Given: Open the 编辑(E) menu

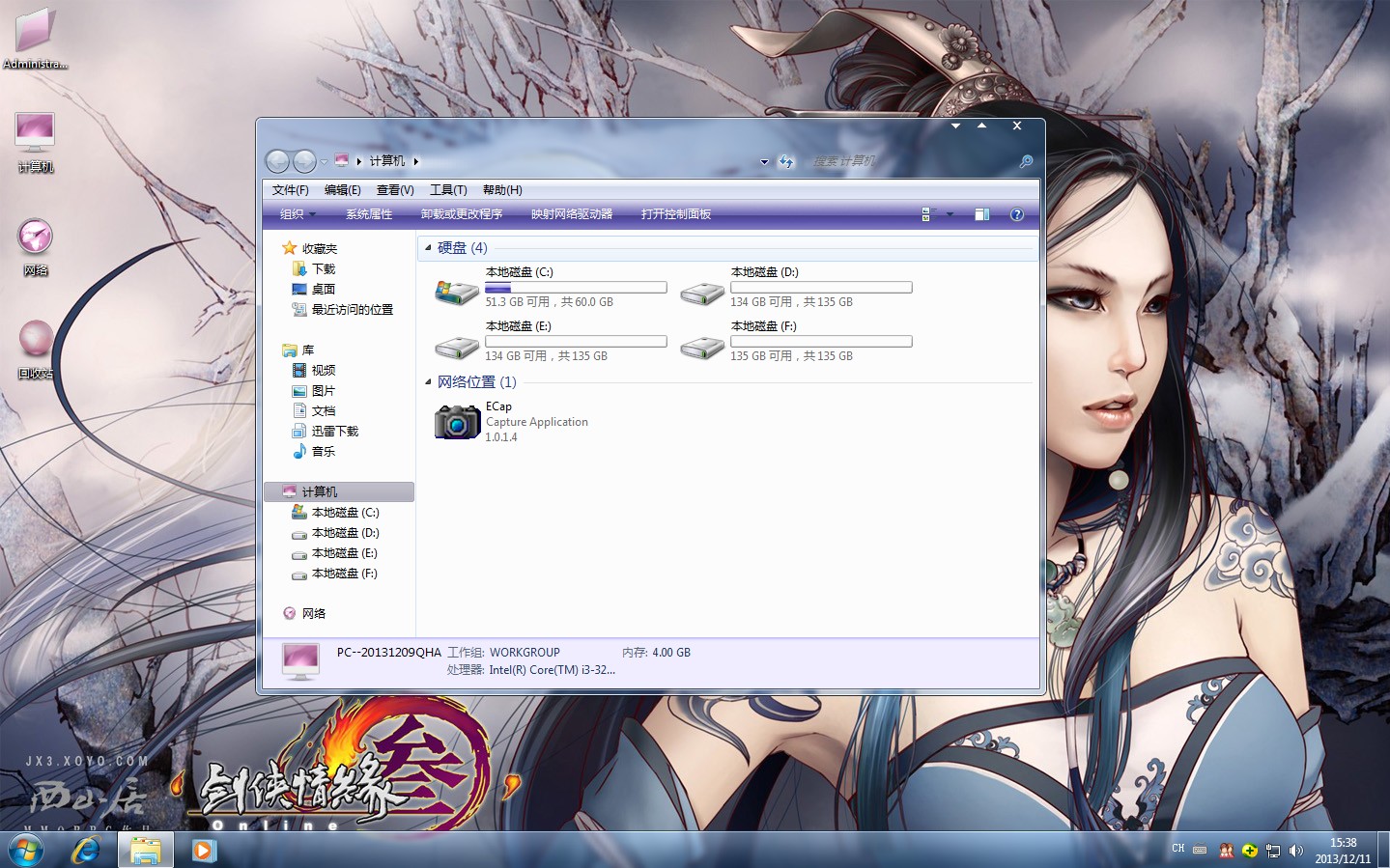Looking at the screenshot, I should pyautogui.click(x=343, y=190).
